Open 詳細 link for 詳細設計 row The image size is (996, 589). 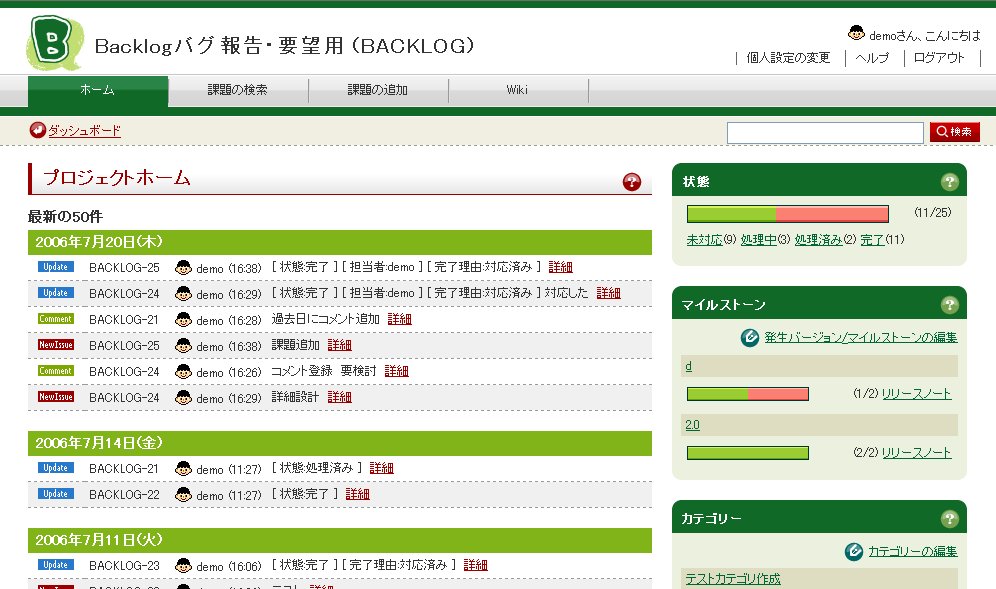[340, 398]
